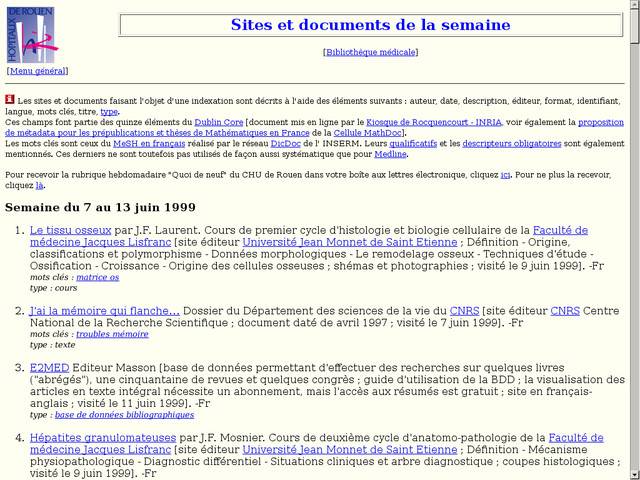This screenshot has width=640, height=480.
Task: Open the E2MED link
Action: [x=49, y=368]
